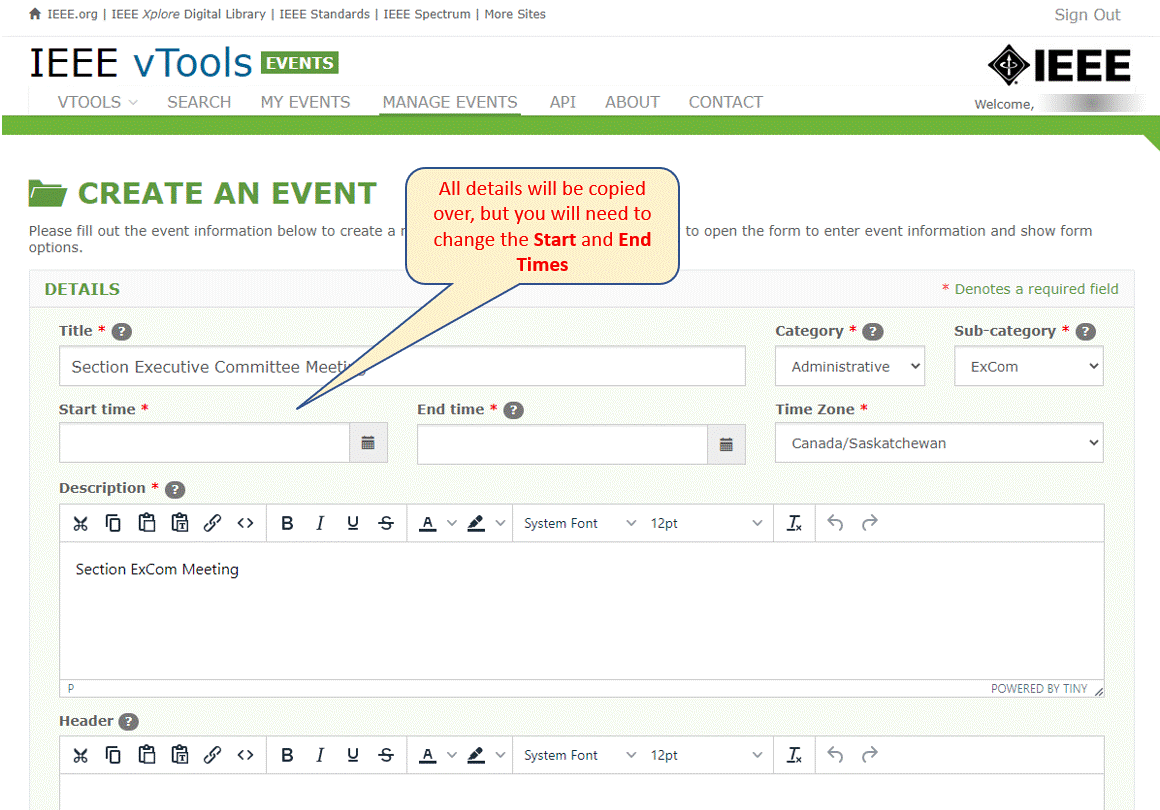Insert link using Description toolbar link icon
The image size is (1160, 810).
[x=212, y=524]
